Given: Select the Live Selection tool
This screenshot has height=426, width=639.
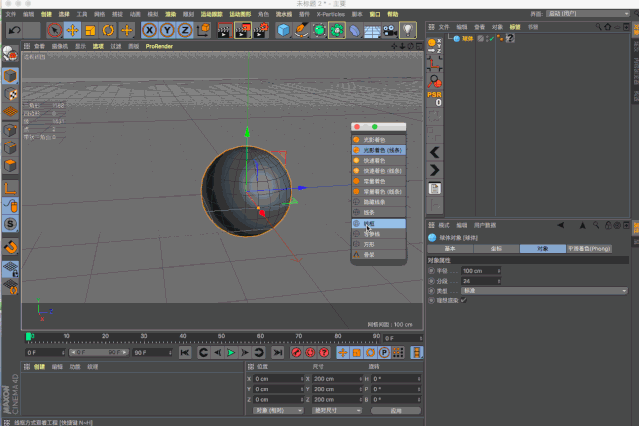Looking at the screenshot, I should 55,30.
